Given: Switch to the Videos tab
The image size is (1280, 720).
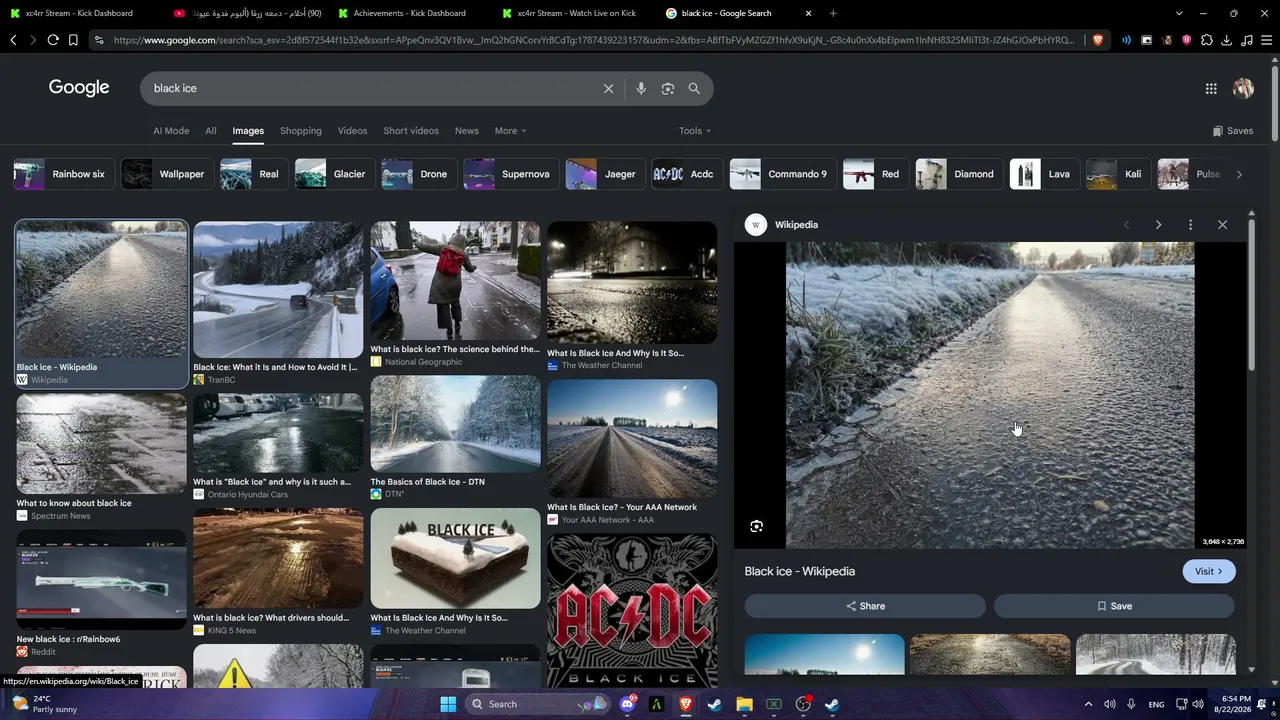Looking at the screenshot, I should click(x=352, y=131).
